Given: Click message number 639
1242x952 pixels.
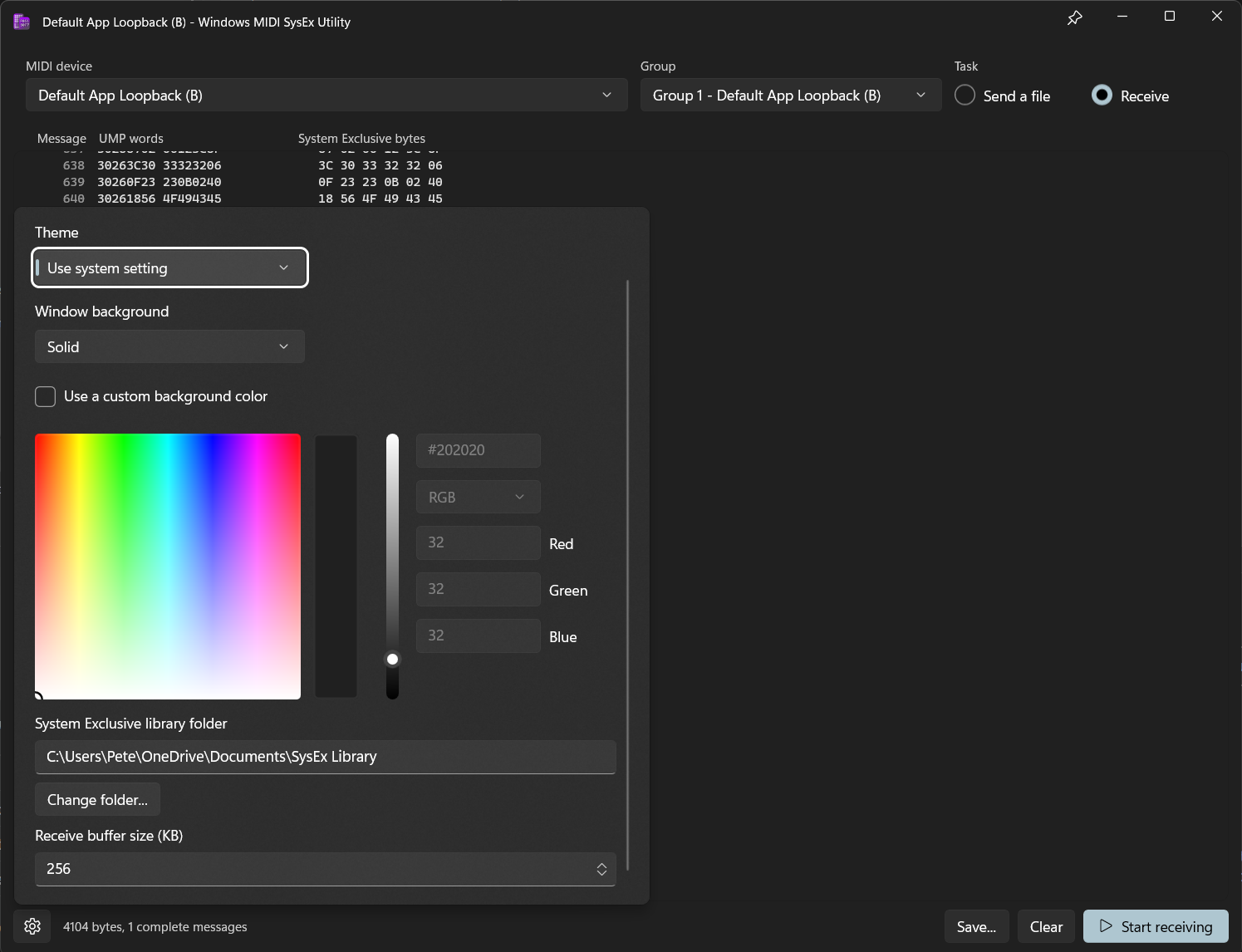Looking at the screenshot, I should point(74,182).
